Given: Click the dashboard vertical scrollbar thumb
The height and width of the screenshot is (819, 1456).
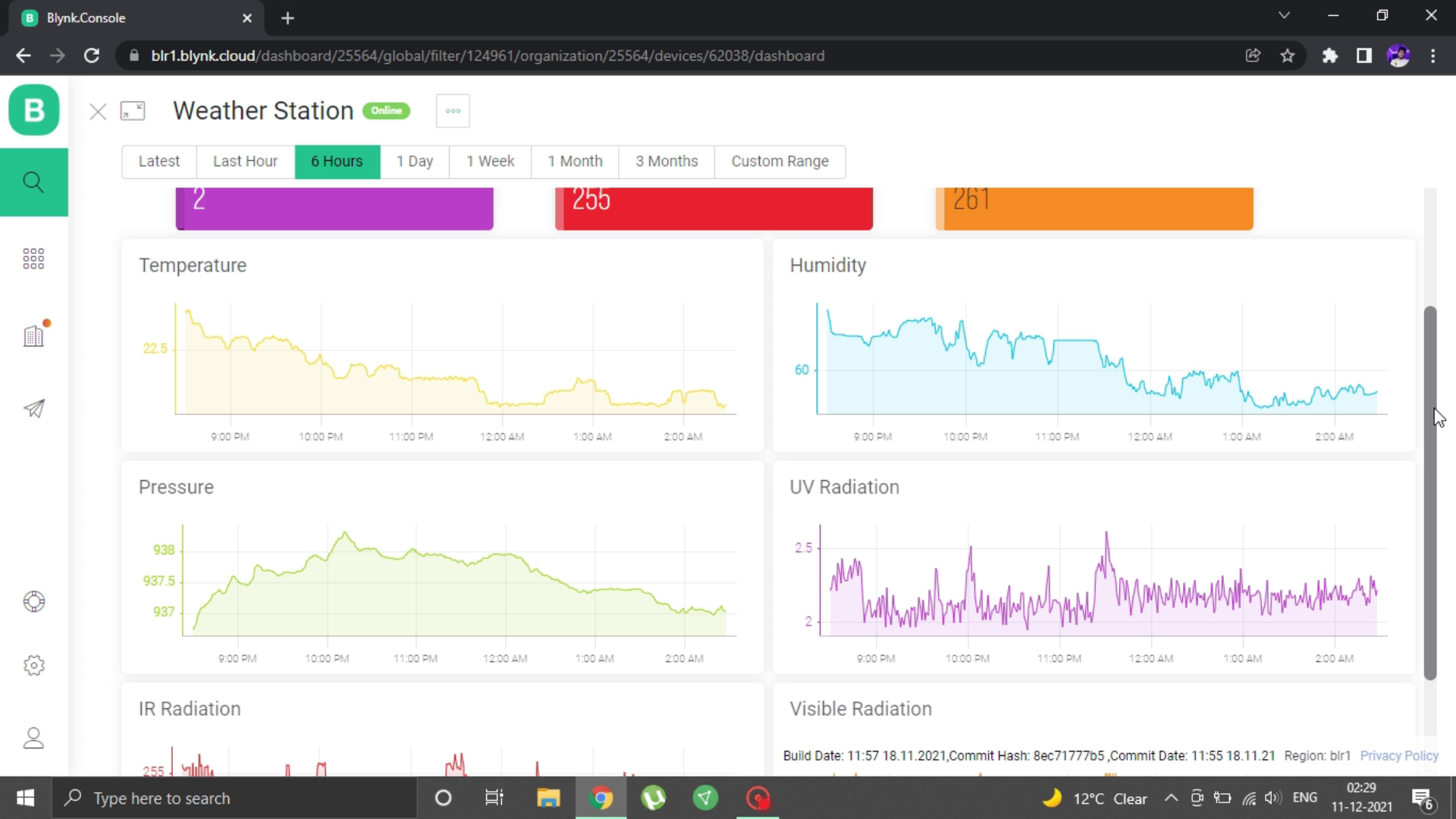Looking at the screenshot, I should pyautogui.click(x=1430, y=493).
